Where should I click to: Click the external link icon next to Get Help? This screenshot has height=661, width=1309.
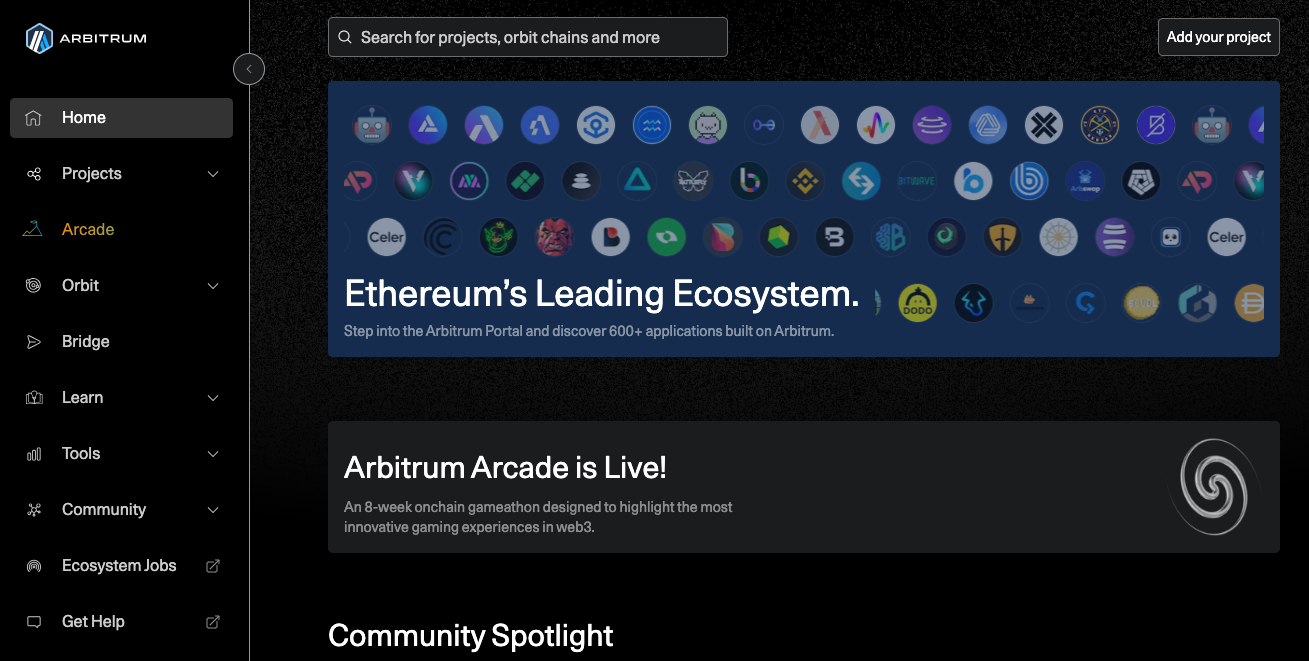point(212,621)
